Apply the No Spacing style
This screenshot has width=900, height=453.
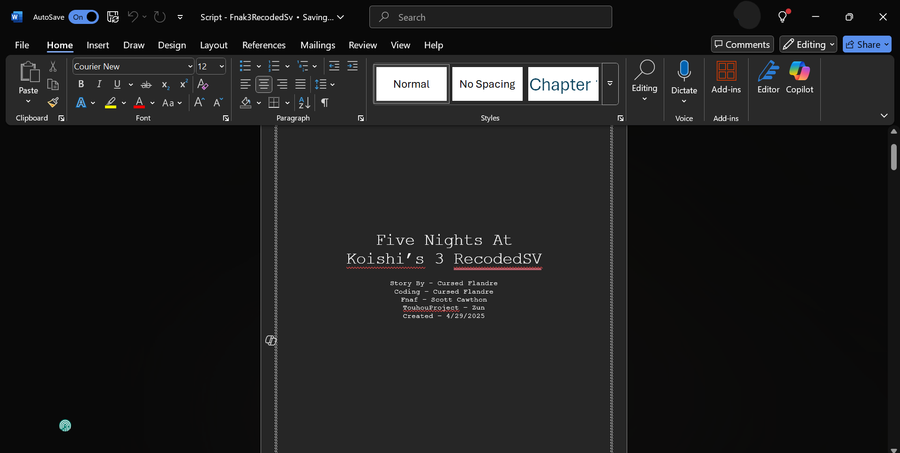(x=487, y=84)
